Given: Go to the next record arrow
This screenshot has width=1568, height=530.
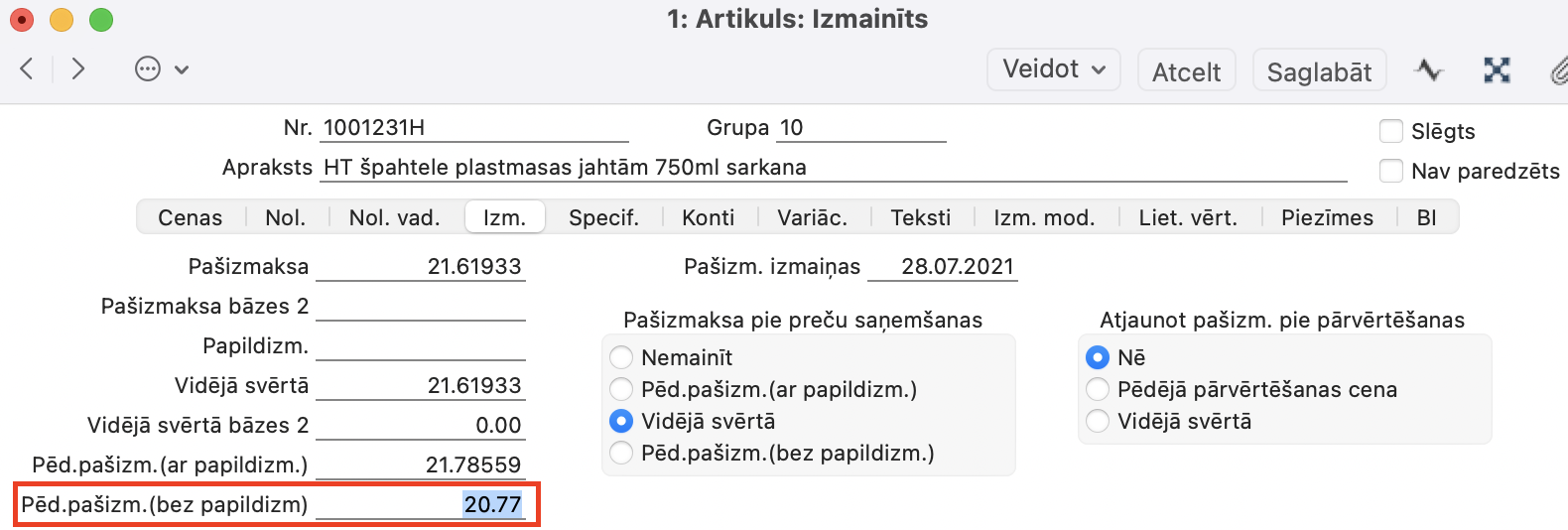Looking at the screenshot, I should pos(78,68).
